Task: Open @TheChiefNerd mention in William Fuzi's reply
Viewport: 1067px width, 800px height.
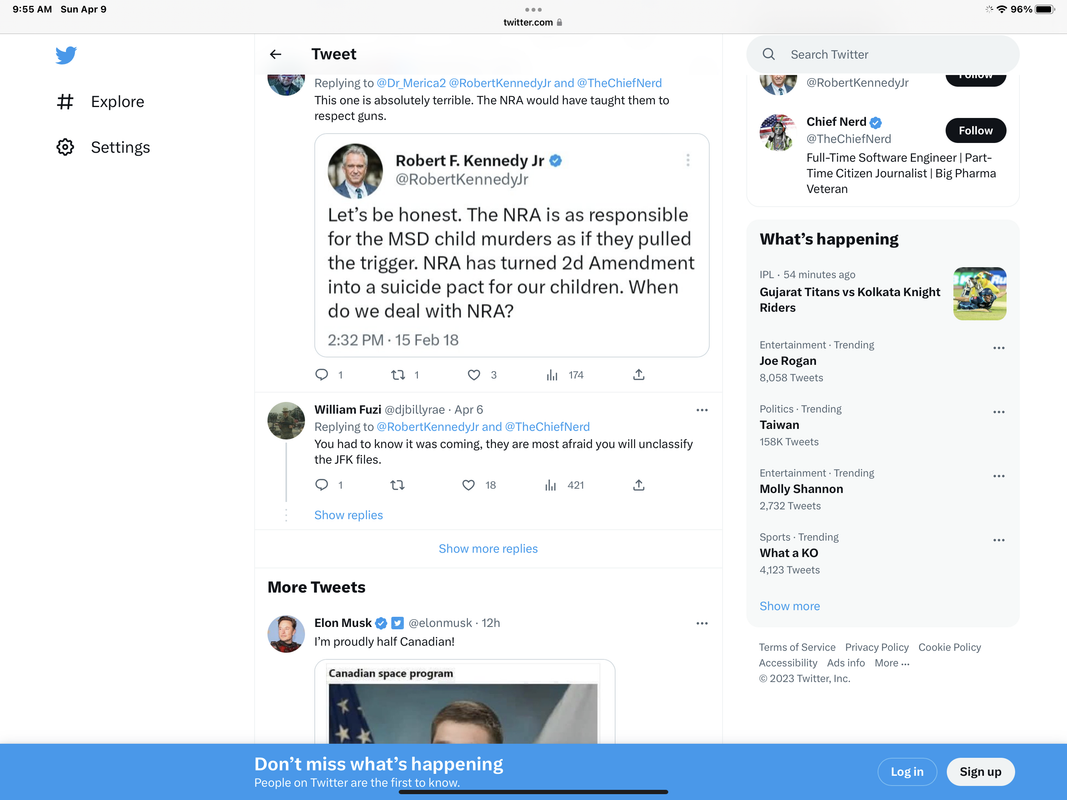Action: tap(547, 427)
